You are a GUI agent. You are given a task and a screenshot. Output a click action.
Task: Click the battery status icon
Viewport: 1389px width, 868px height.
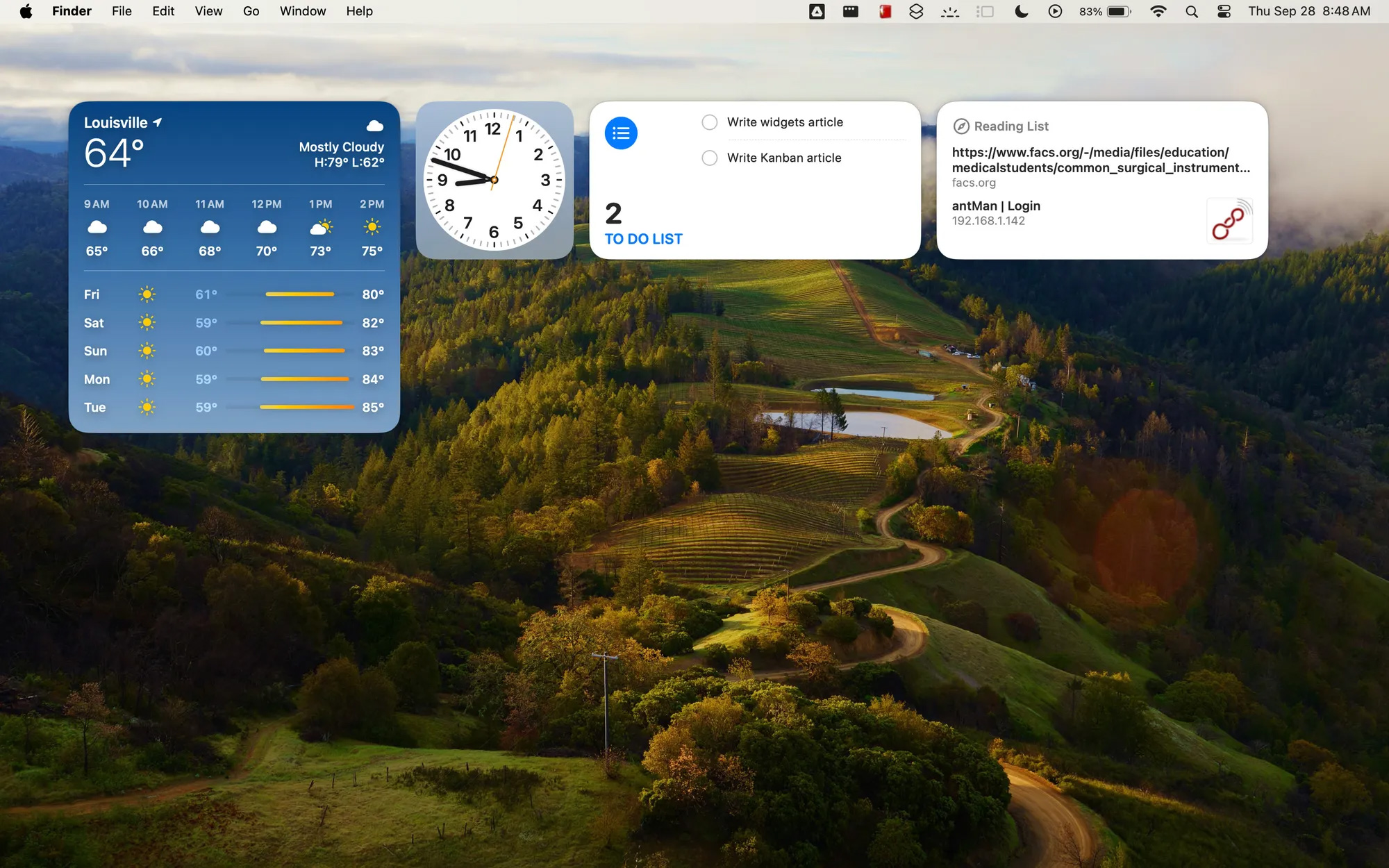1119,11
